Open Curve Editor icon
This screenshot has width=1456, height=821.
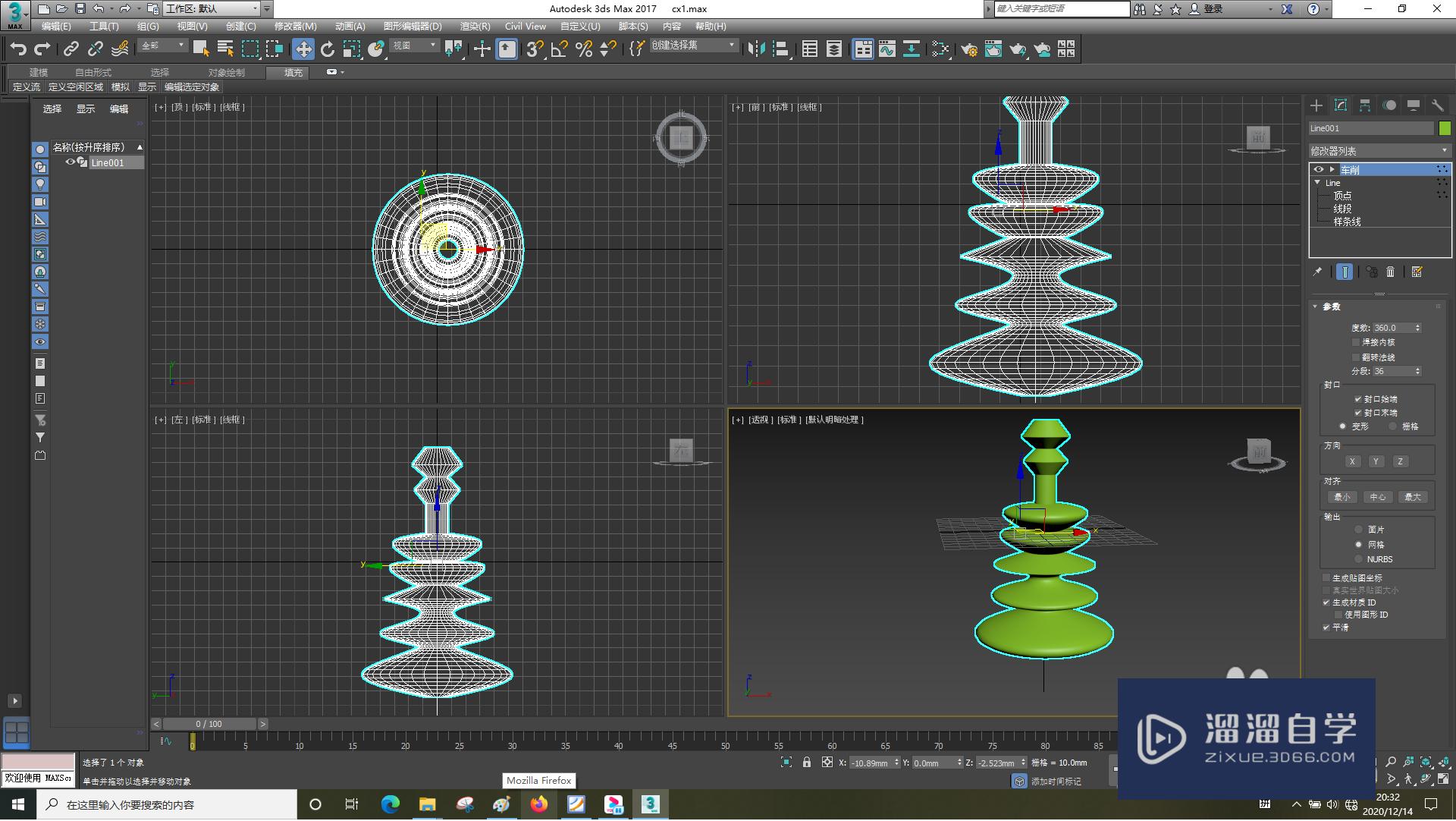coord(887,49)
